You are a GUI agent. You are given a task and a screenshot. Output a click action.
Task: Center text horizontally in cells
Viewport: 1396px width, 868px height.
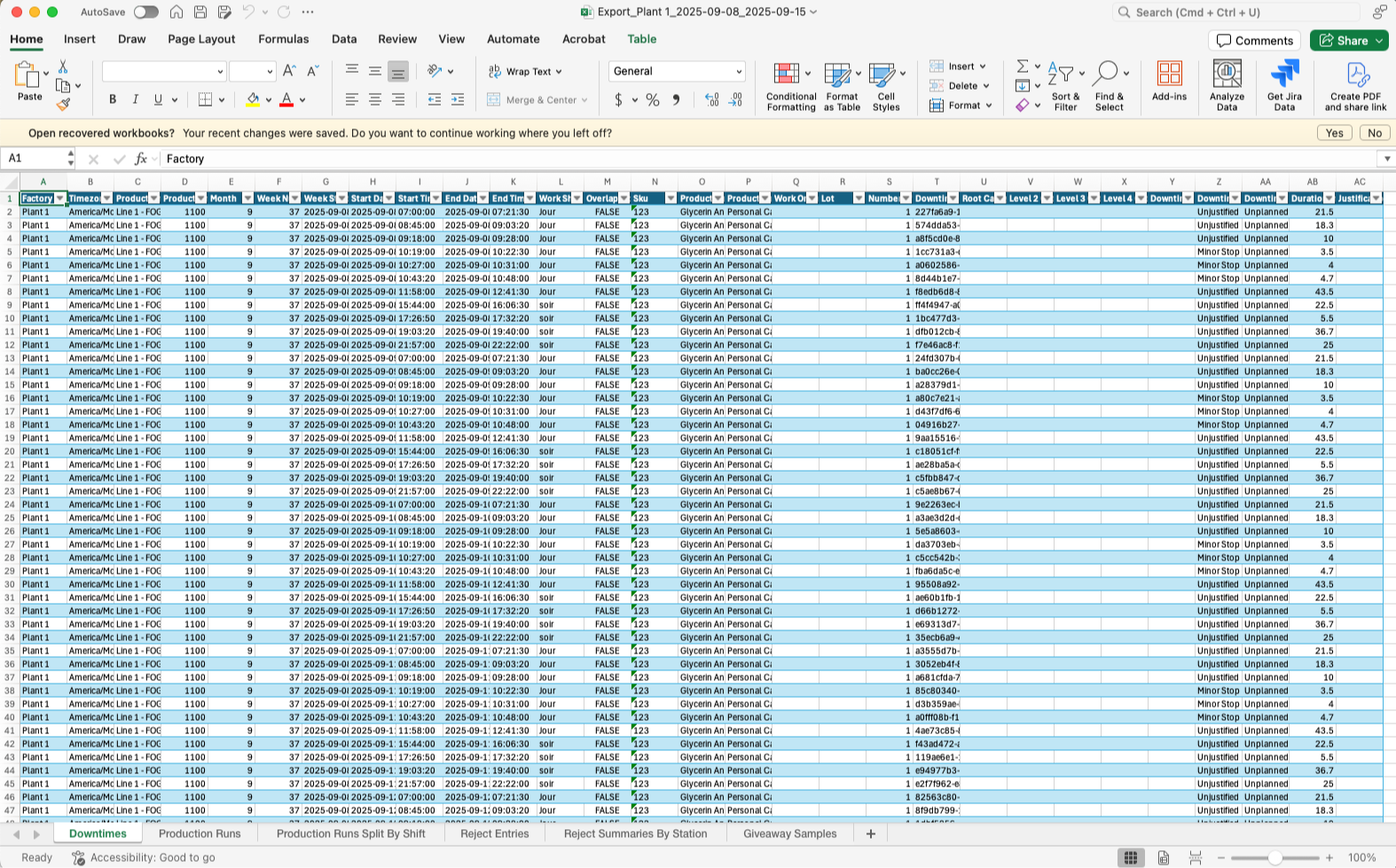click(x=375, y=100)
